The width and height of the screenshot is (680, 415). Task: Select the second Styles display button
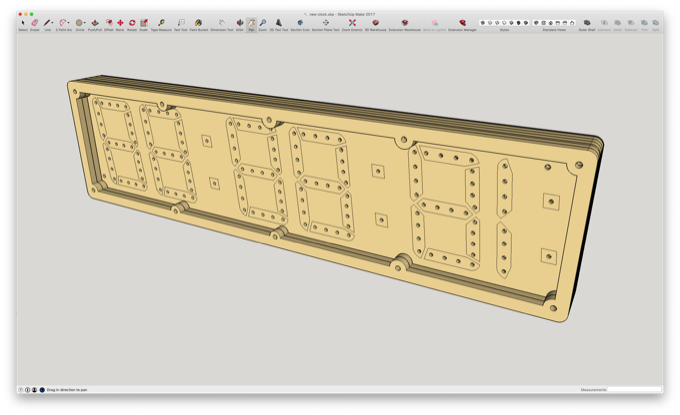click(490, 23)
